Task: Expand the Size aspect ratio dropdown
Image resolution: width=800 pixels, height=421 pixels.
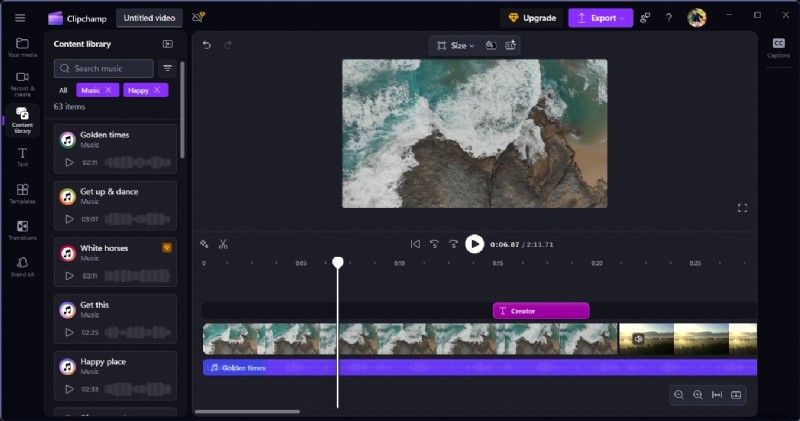Action: pyautogui.click(x=452, y=45)
